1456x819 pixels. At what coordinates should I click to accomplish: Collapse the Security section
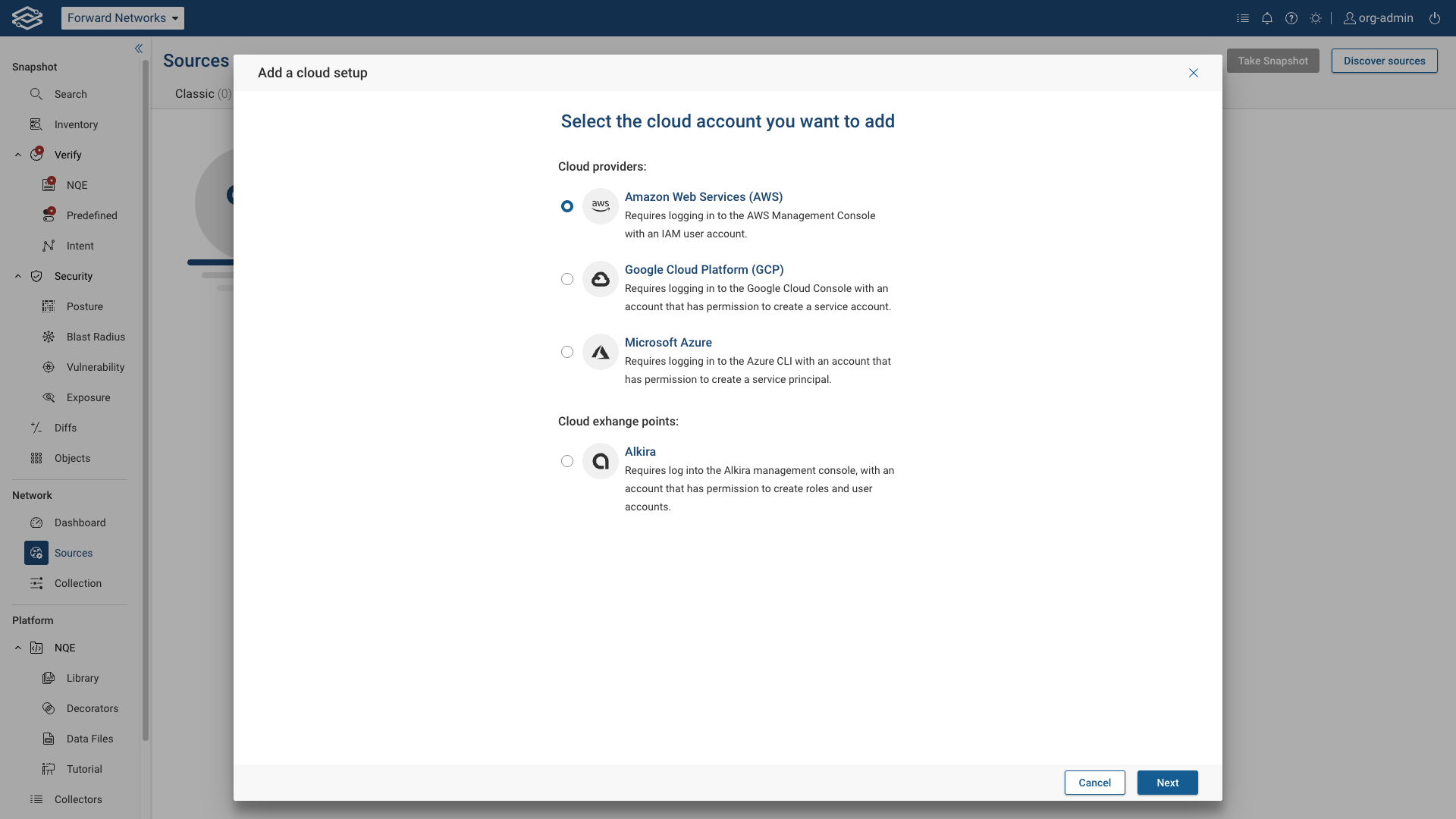[x=17, y=276]
